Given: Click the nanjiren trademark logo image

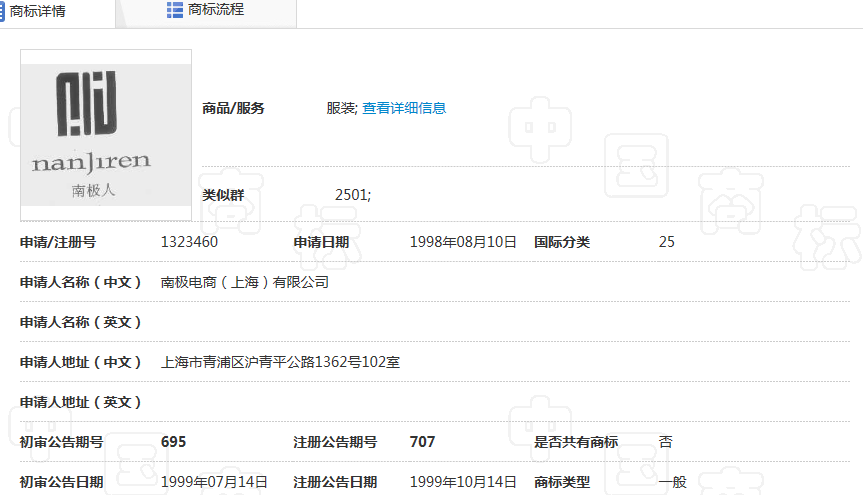Looking at the screenshot, I should [x=106, y=135].
